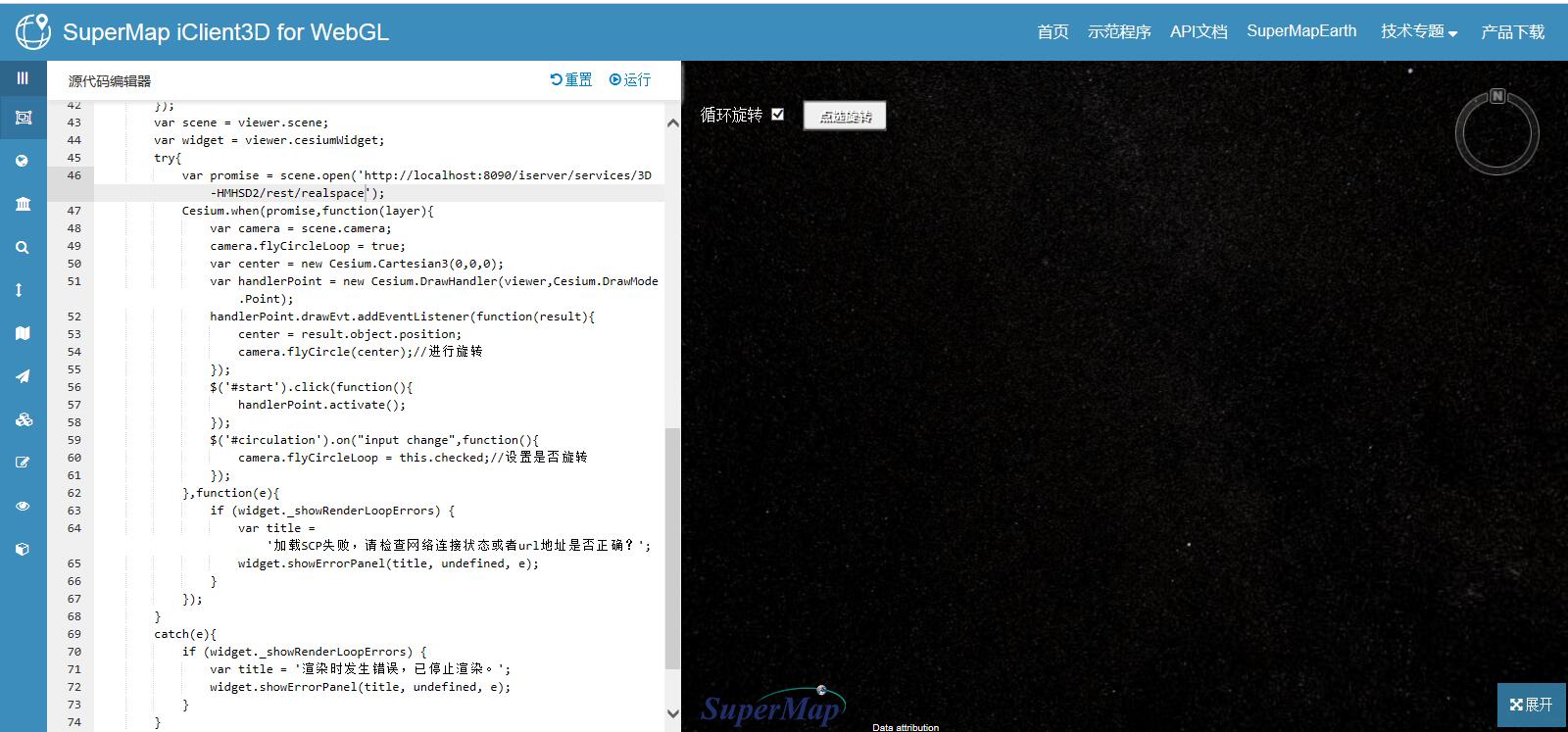1568x732 pixels.
Task: Click the compass north indicator
Action: [x=1497, y=96]
